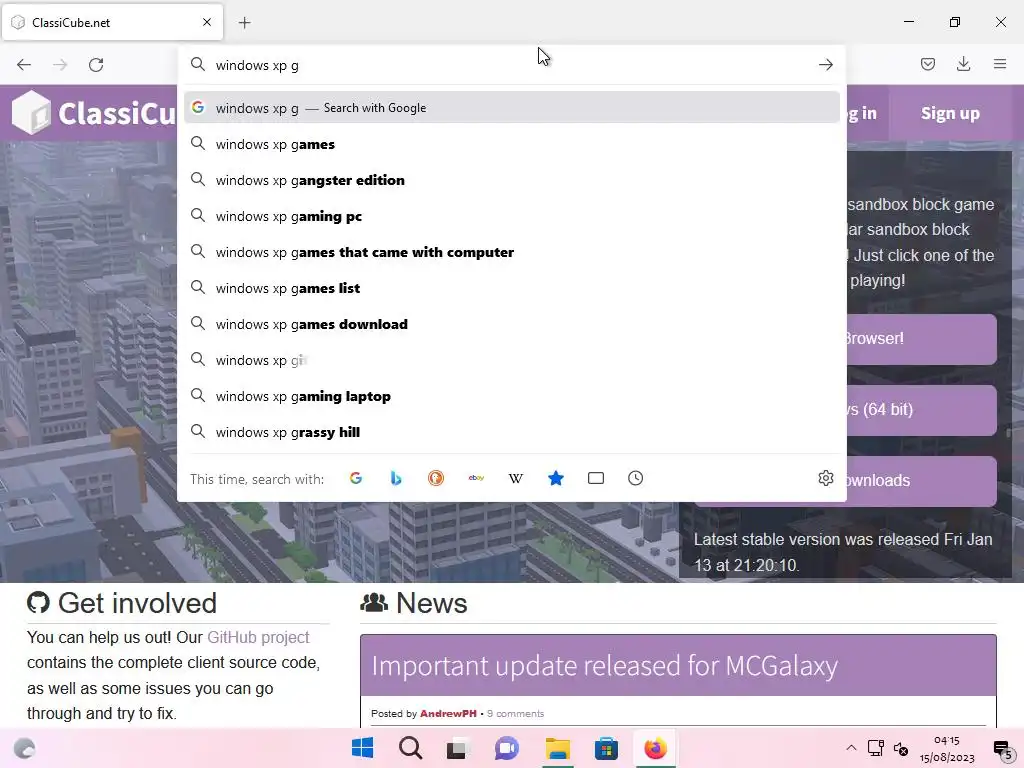Open a new tab with plus icon
This screenshot has width=1024, height=768.
(x=244, y=23)
